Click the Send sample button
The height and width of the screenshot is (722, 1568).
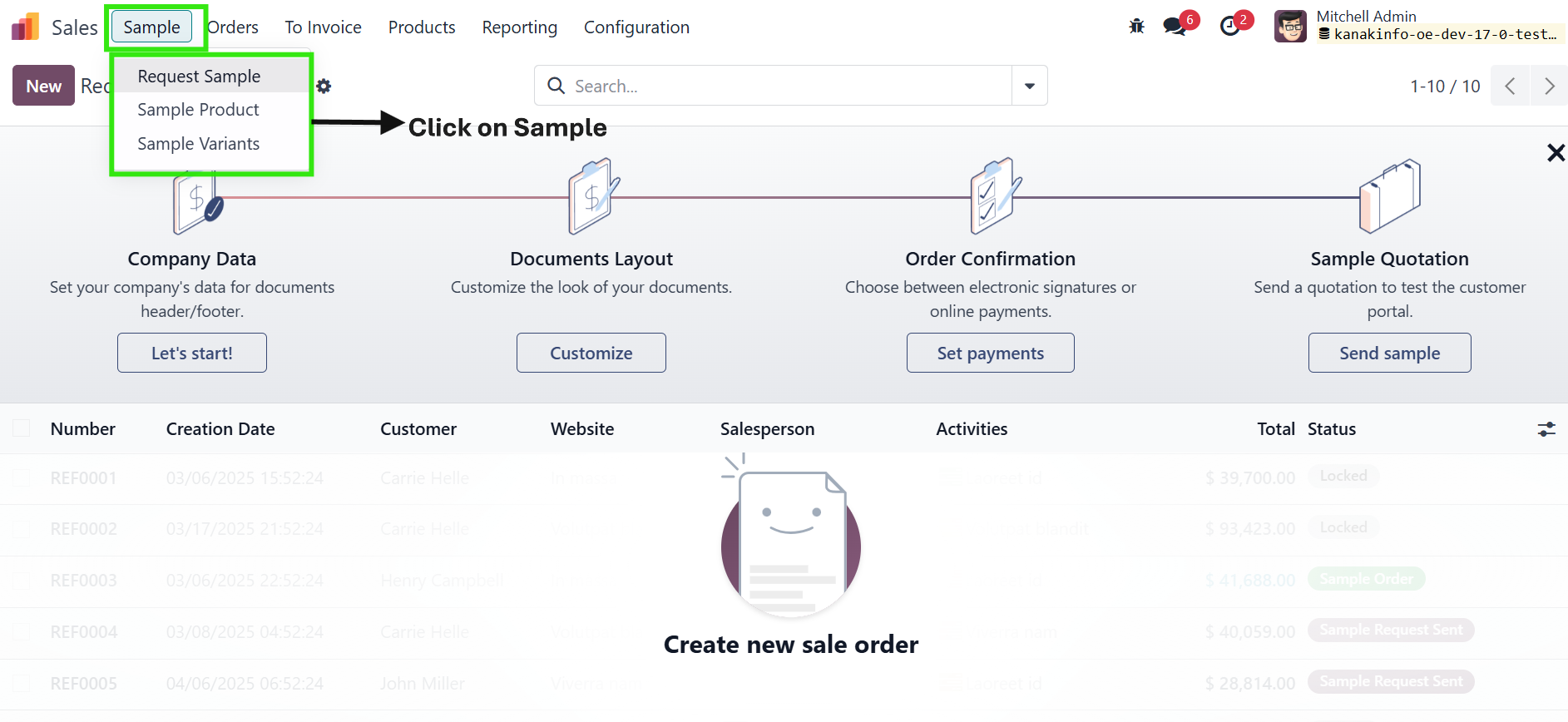(x=1390, y=353)
